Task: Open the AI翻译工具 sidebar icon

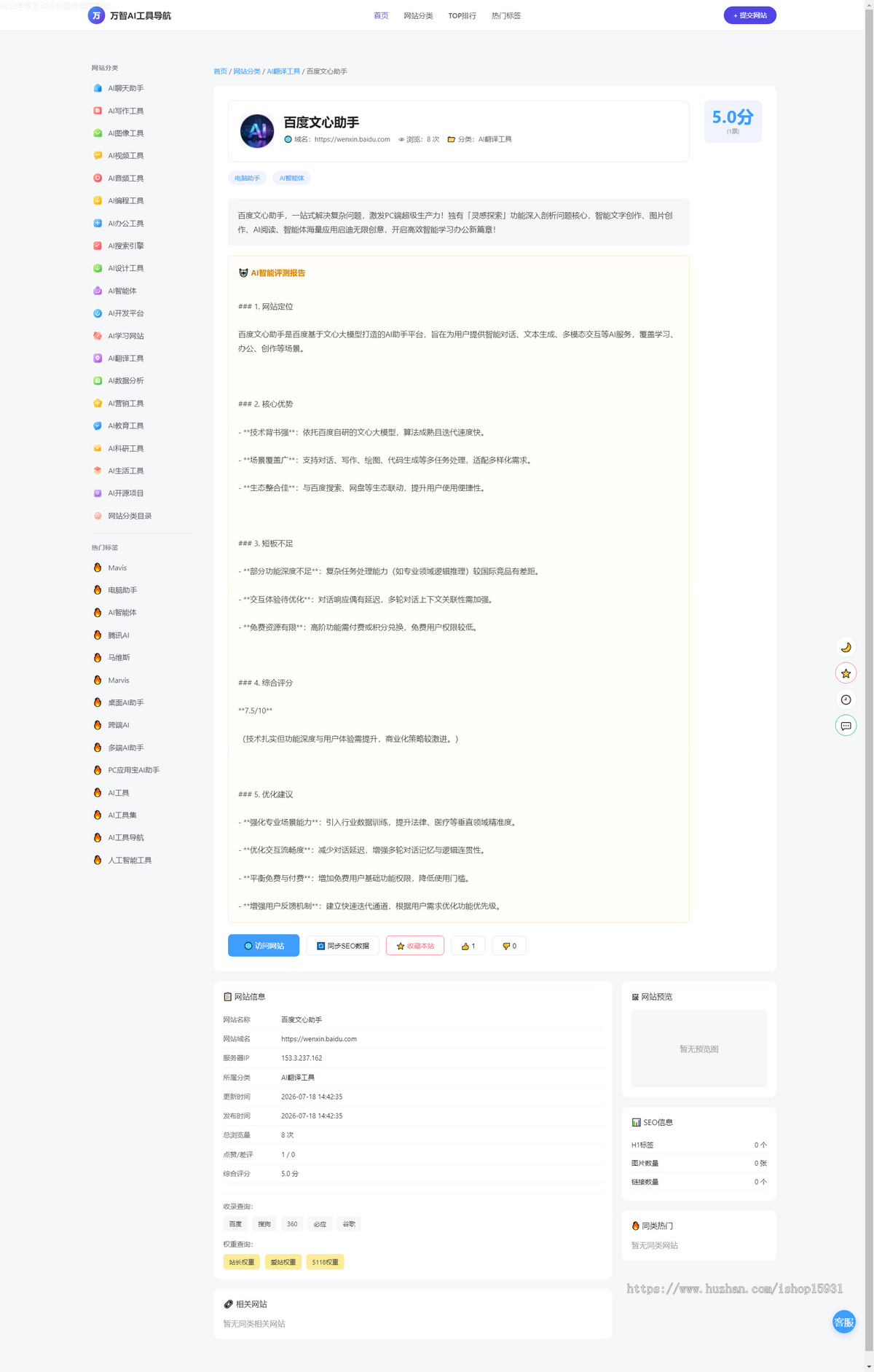Action: click(98, 358)
